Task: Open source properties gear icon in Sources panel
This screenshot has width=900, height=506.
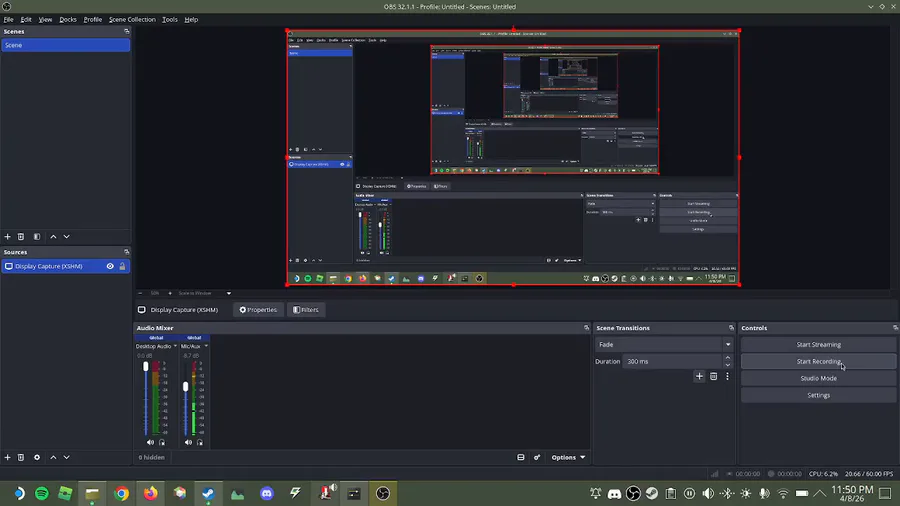Action: (x=37, y=457)
